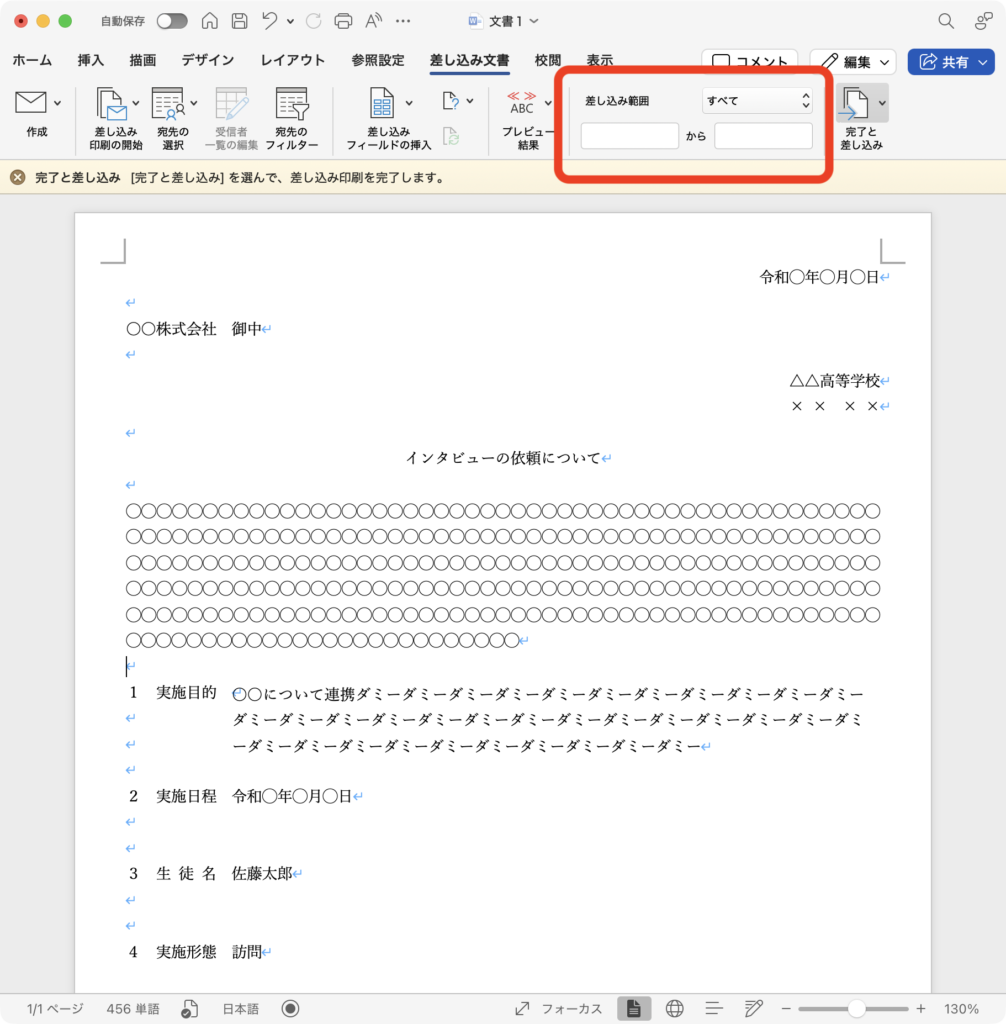
Task: Click the 作成 envelope icon
Action: tap(31, 102)
